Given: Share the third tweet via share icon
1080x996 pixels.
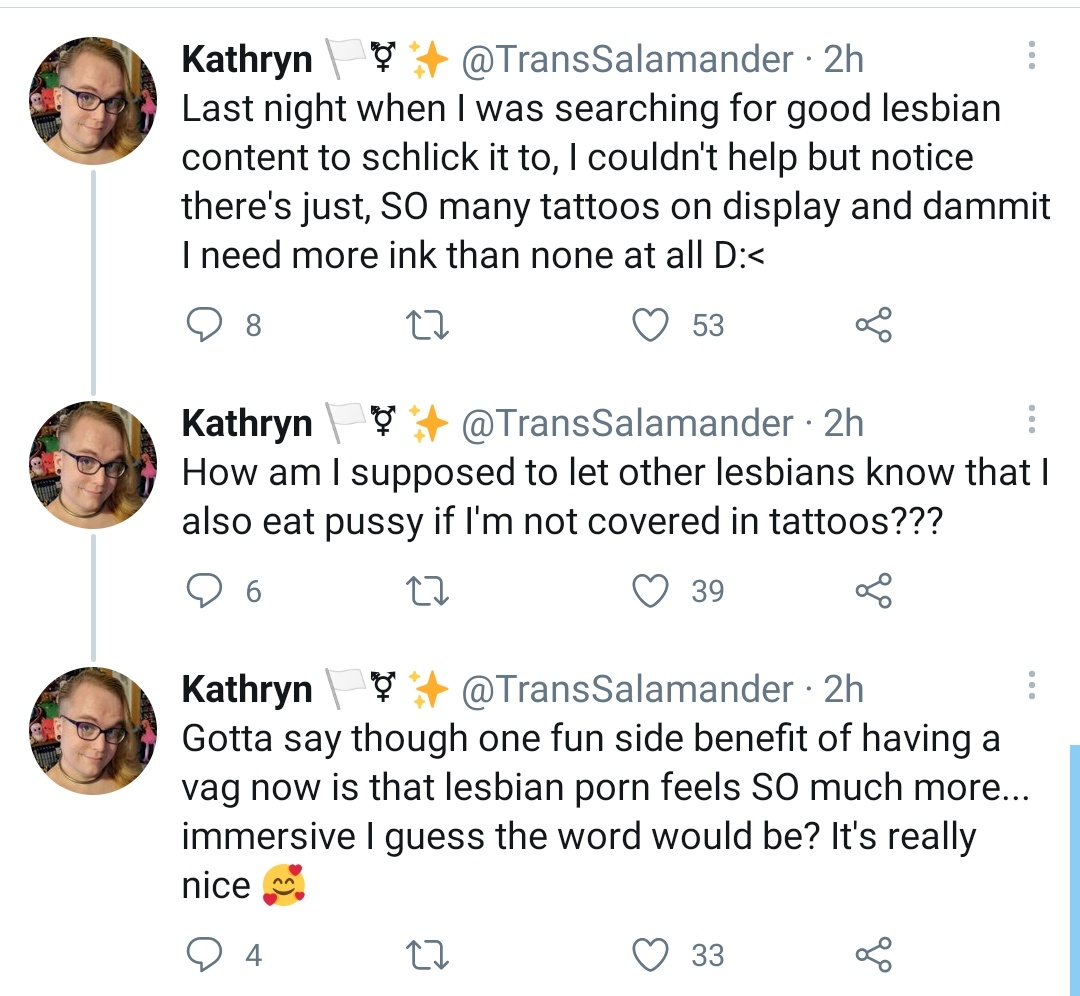Looking at the screenshot, I should tap(873, 954).
